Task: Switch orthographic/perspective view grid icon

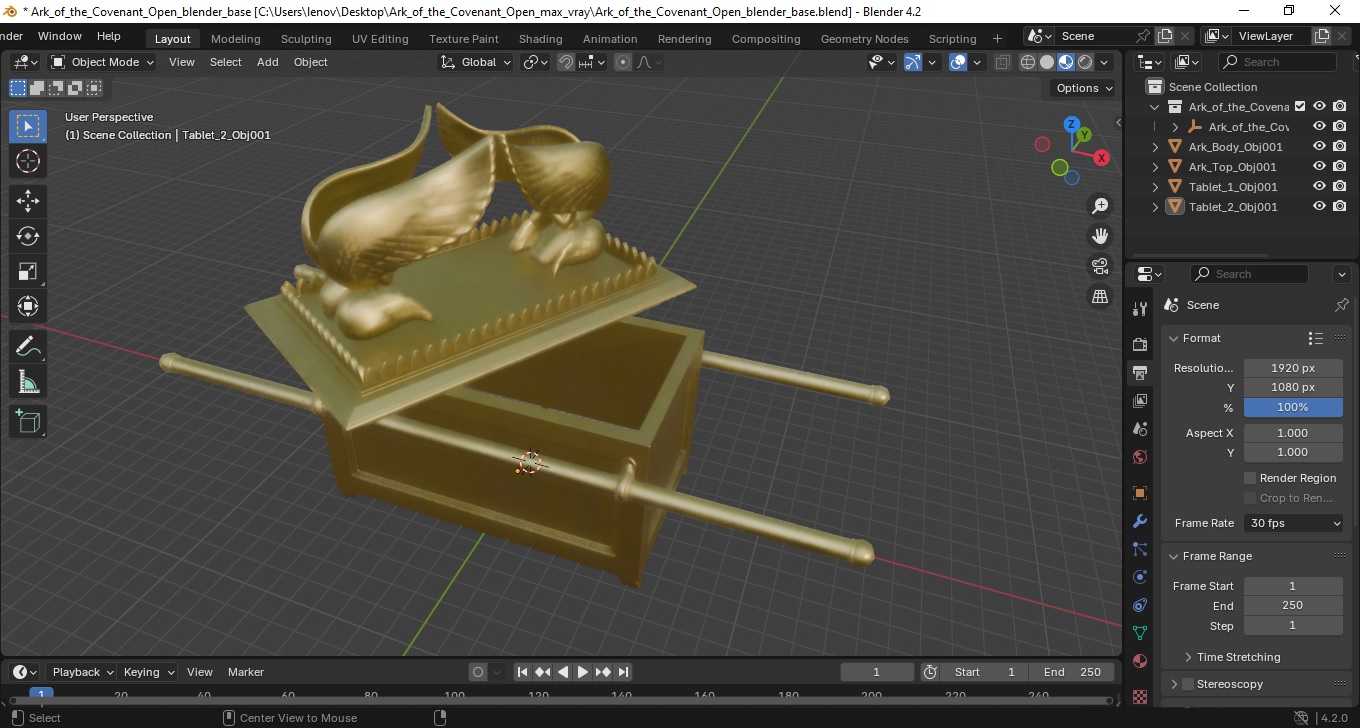Action: click(x=1100, y=296)
